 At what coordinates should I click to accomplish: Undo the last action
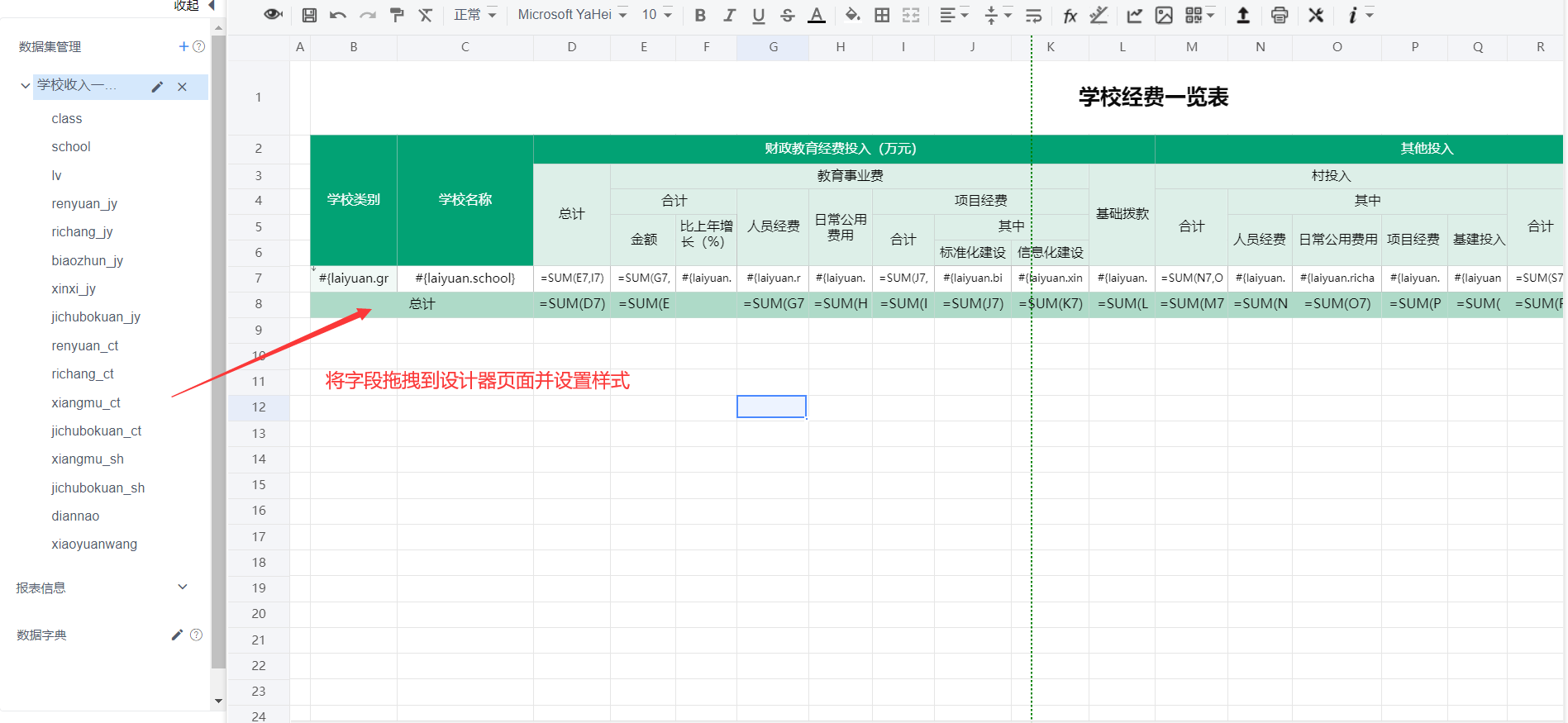coord(338,15)
